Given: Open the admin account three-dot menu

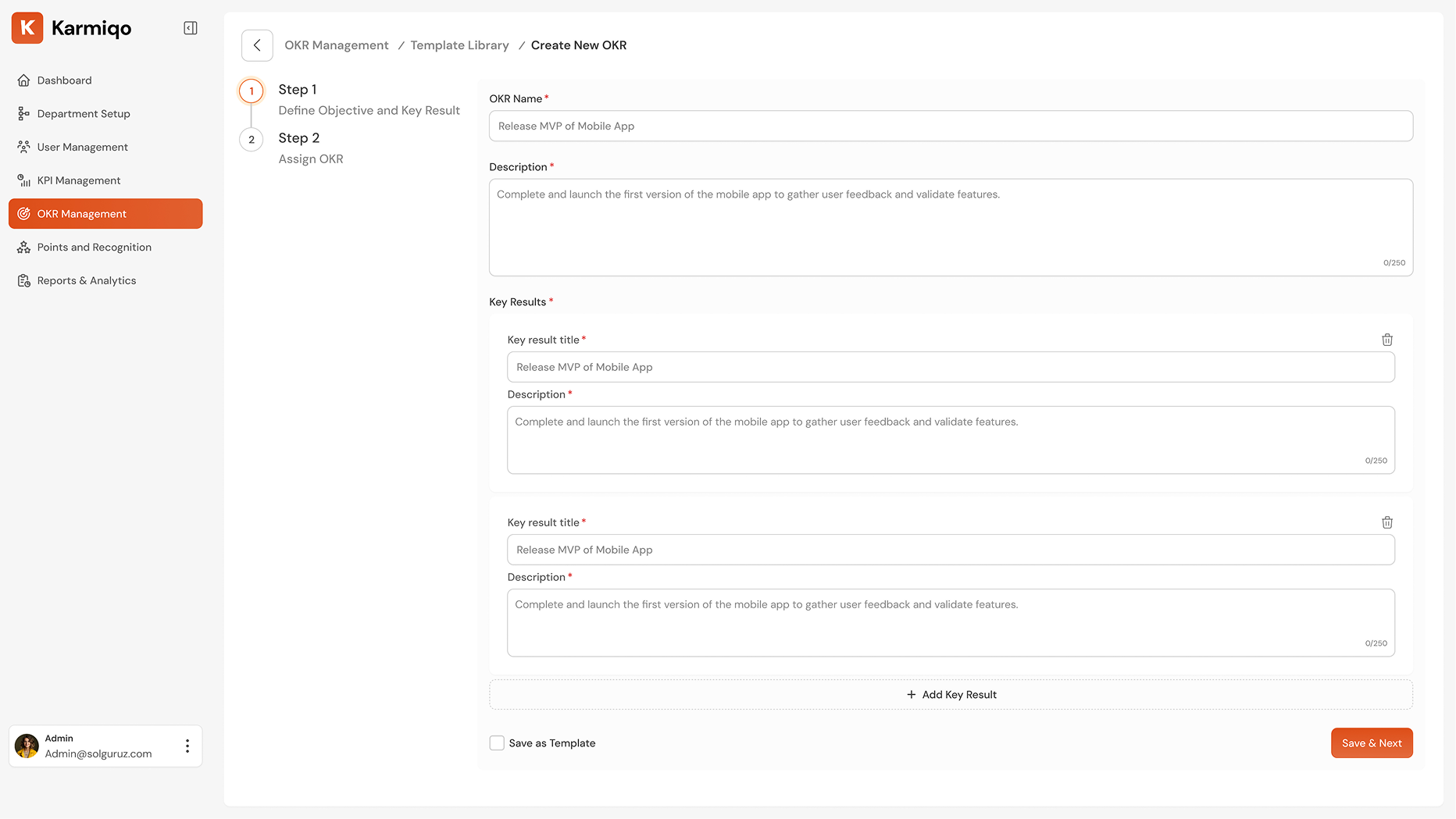Looking at the screenshot, I should pyautogui.click(x=187, y=746).
